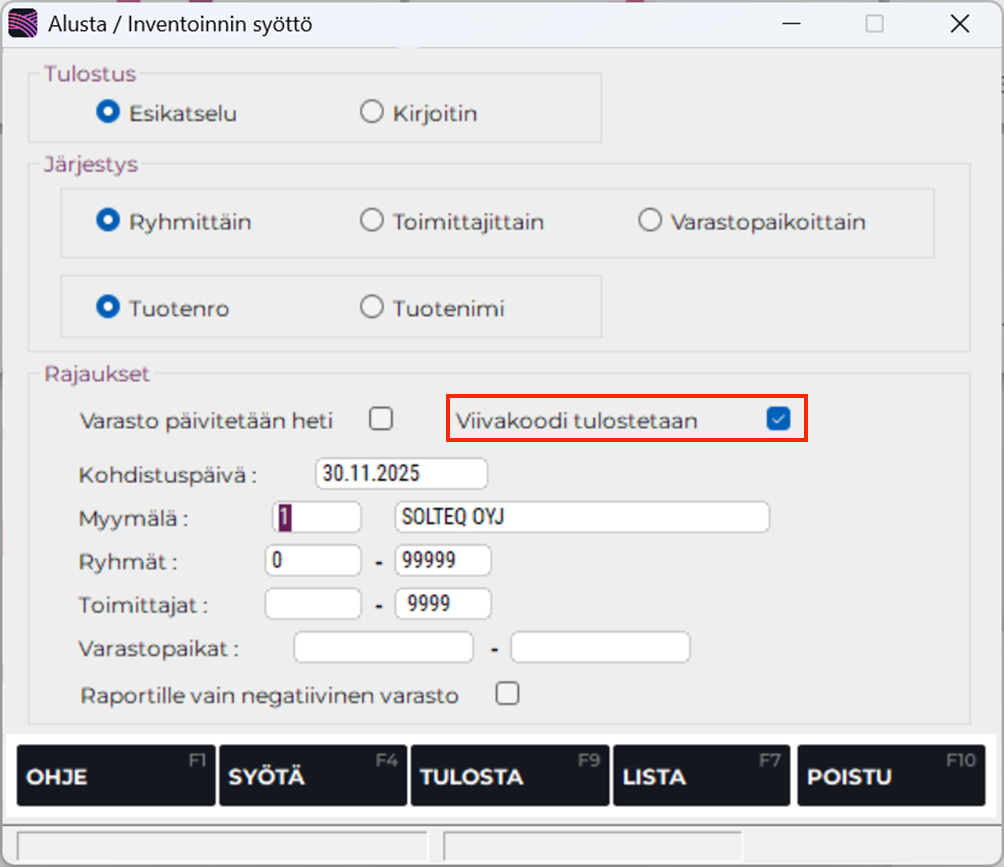Click the TULOSTA F9 button
The height and width of the screenshot is (867, 1004).
[x=509, y=776]
